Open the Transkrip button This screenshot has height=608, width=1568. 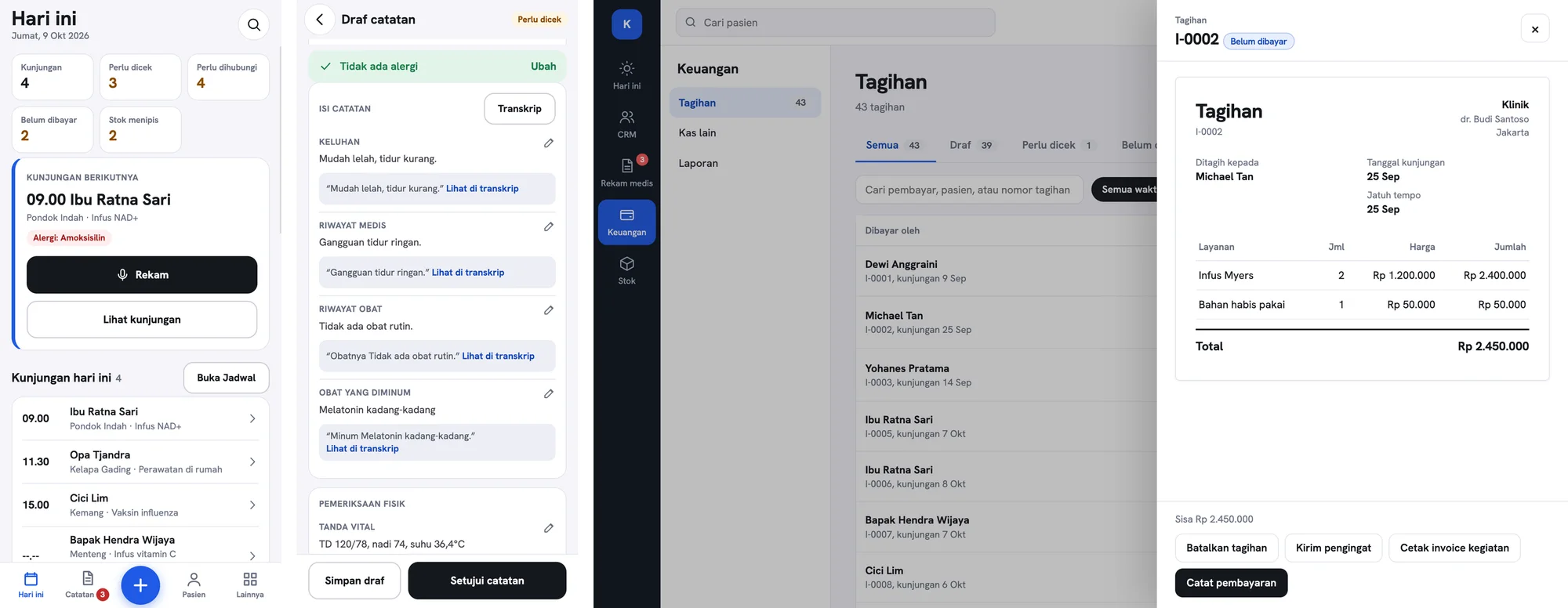click(519, 109)
